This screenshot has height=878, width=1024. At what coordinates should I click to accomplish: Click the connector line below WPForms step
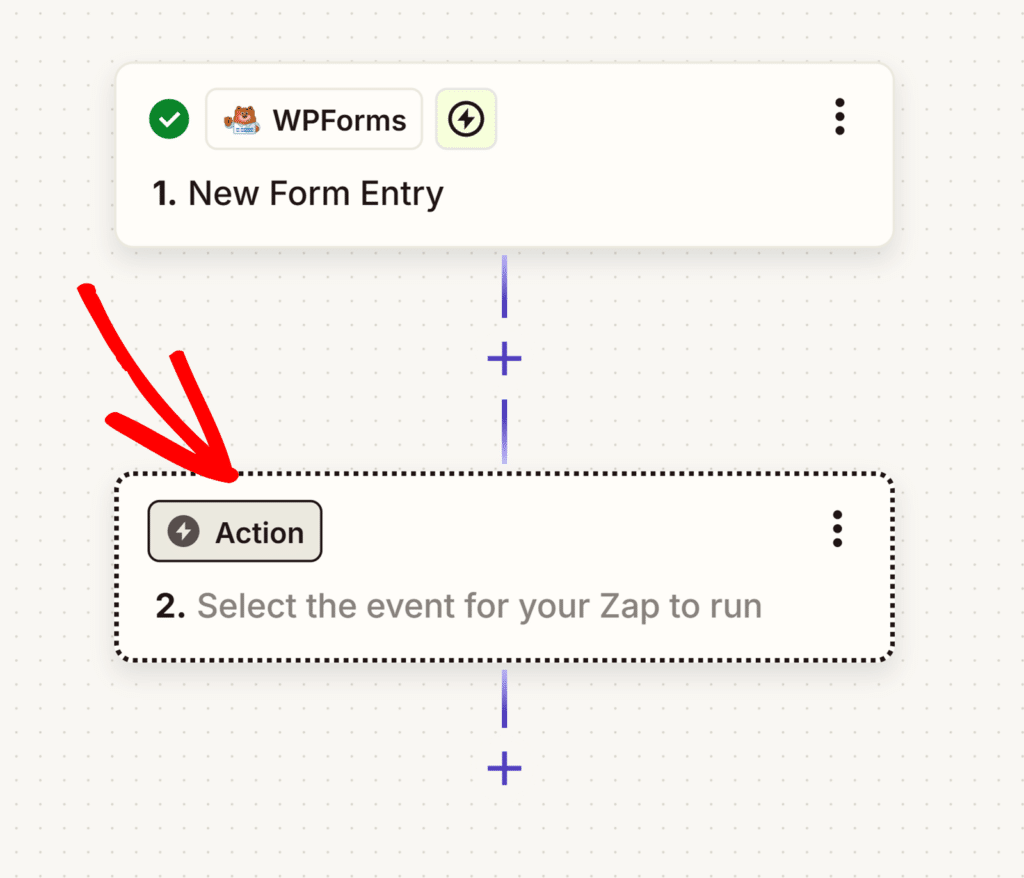[504, 287]
